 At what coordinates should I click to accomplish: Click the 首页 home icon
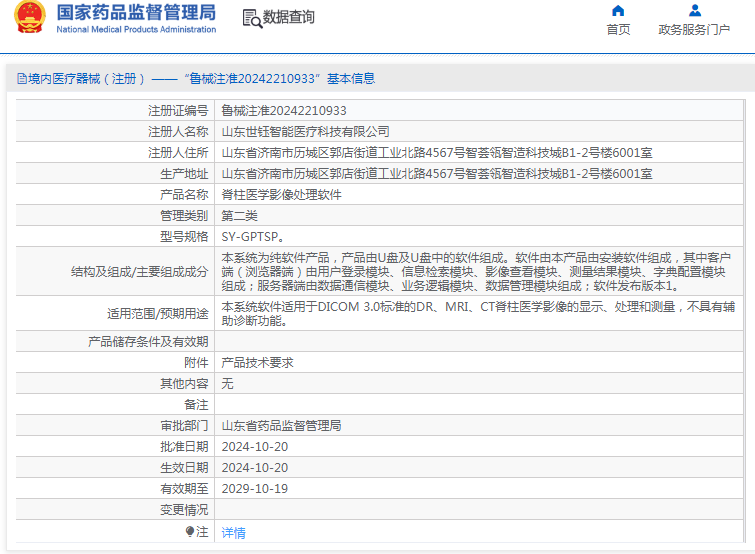(x=618, y=11)
